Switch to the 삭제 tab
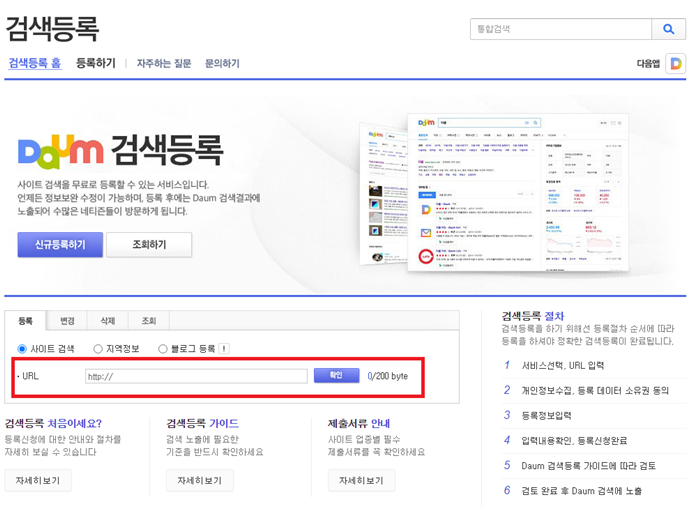 108,321
